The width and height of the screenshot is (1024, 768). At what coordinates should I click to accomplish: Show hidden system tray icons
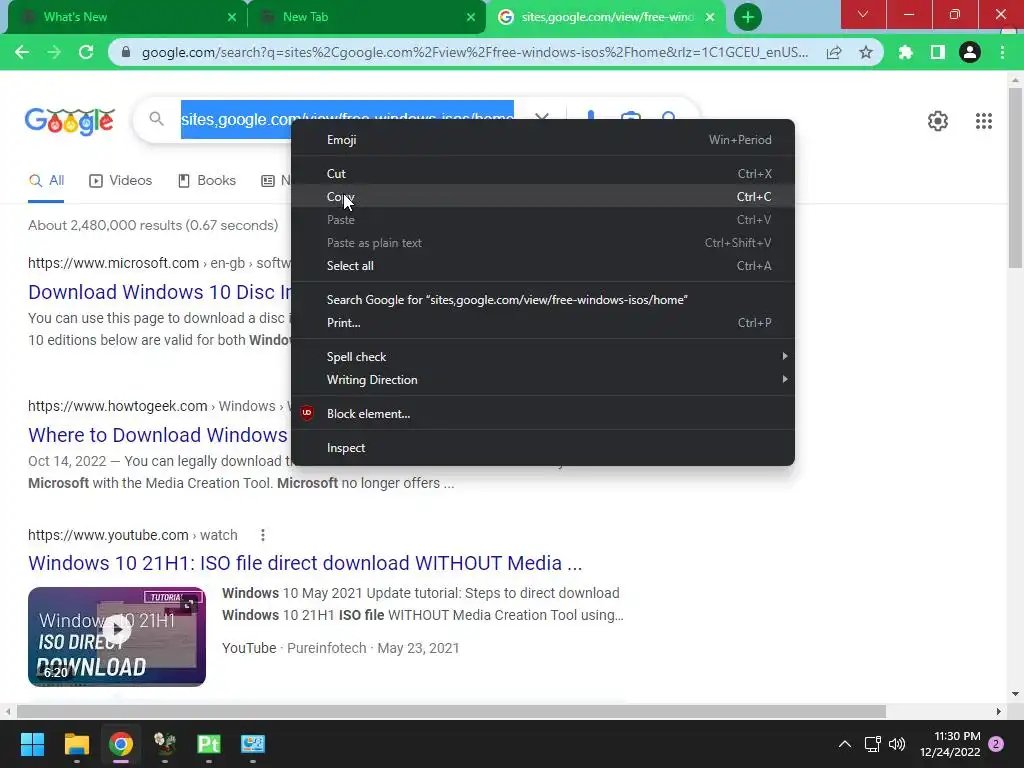[844, 744]
